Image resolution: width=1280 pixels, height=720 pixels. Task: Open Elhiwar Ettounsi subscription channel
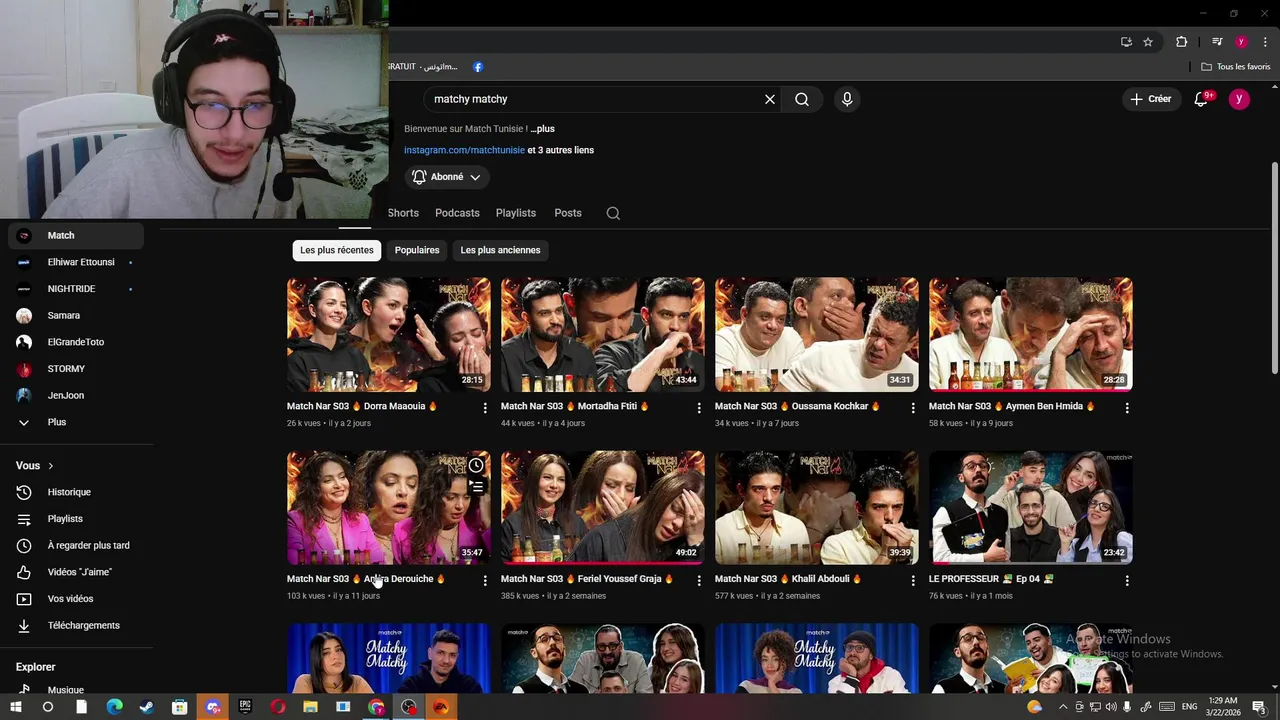pyautogui.click(x=76, y=262)
